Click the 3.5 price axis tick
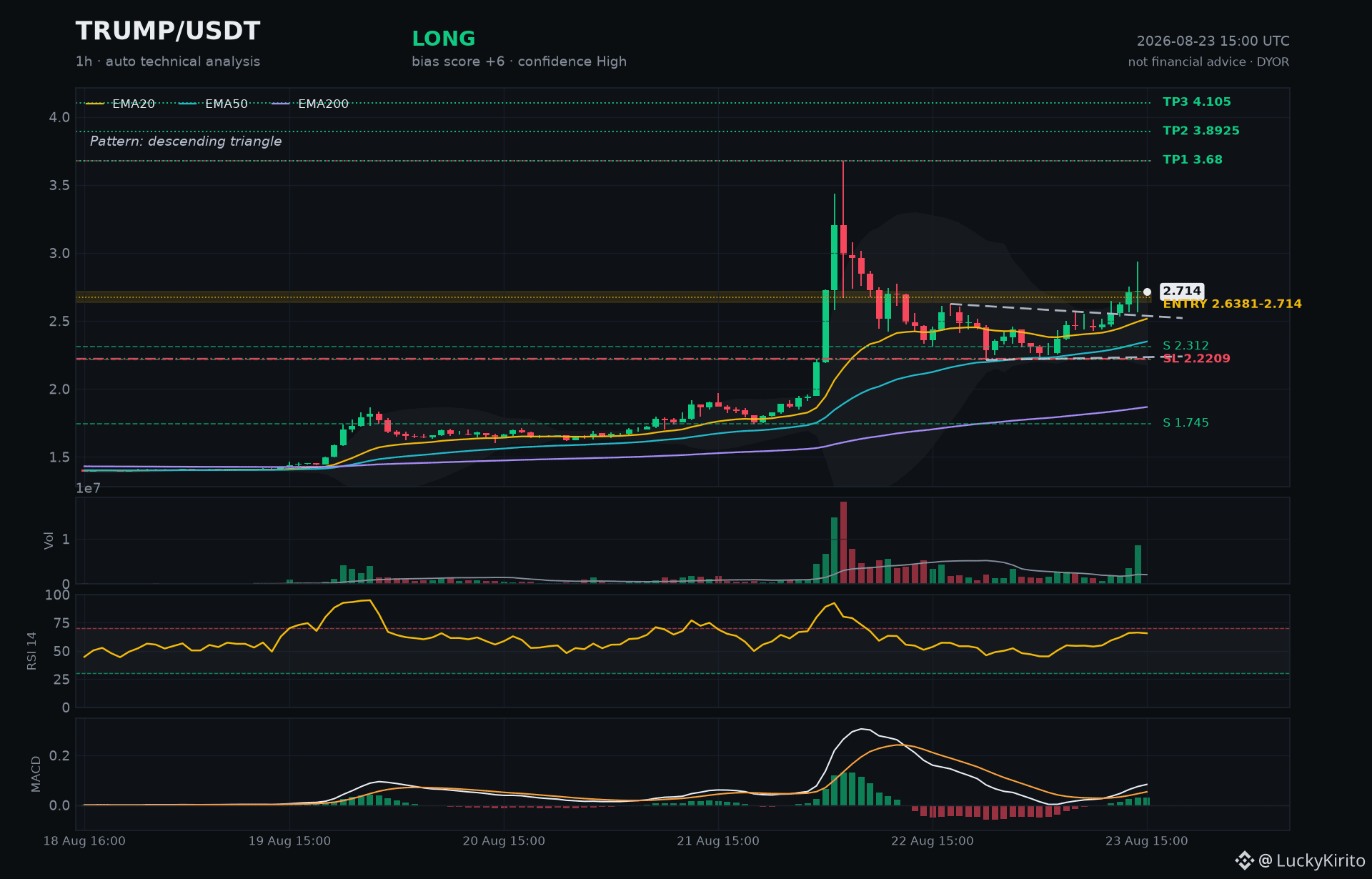The width and height of the screenshot is (1372, 879). click(x=59, y=185)
